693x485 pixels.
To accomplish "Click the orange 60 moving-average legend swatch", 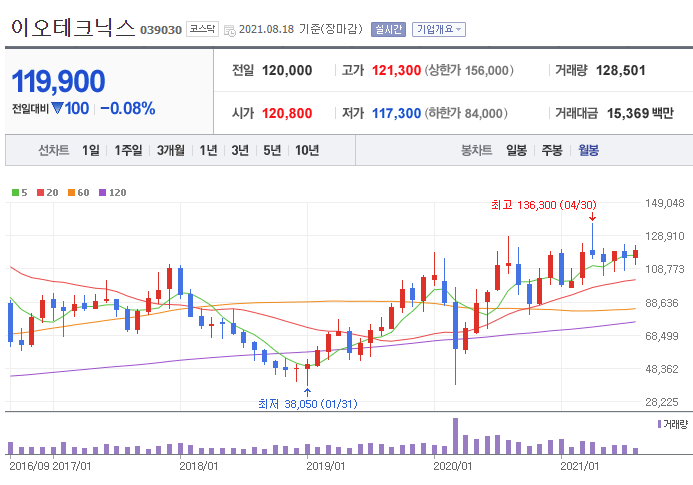I will click(x=72, y=192).
